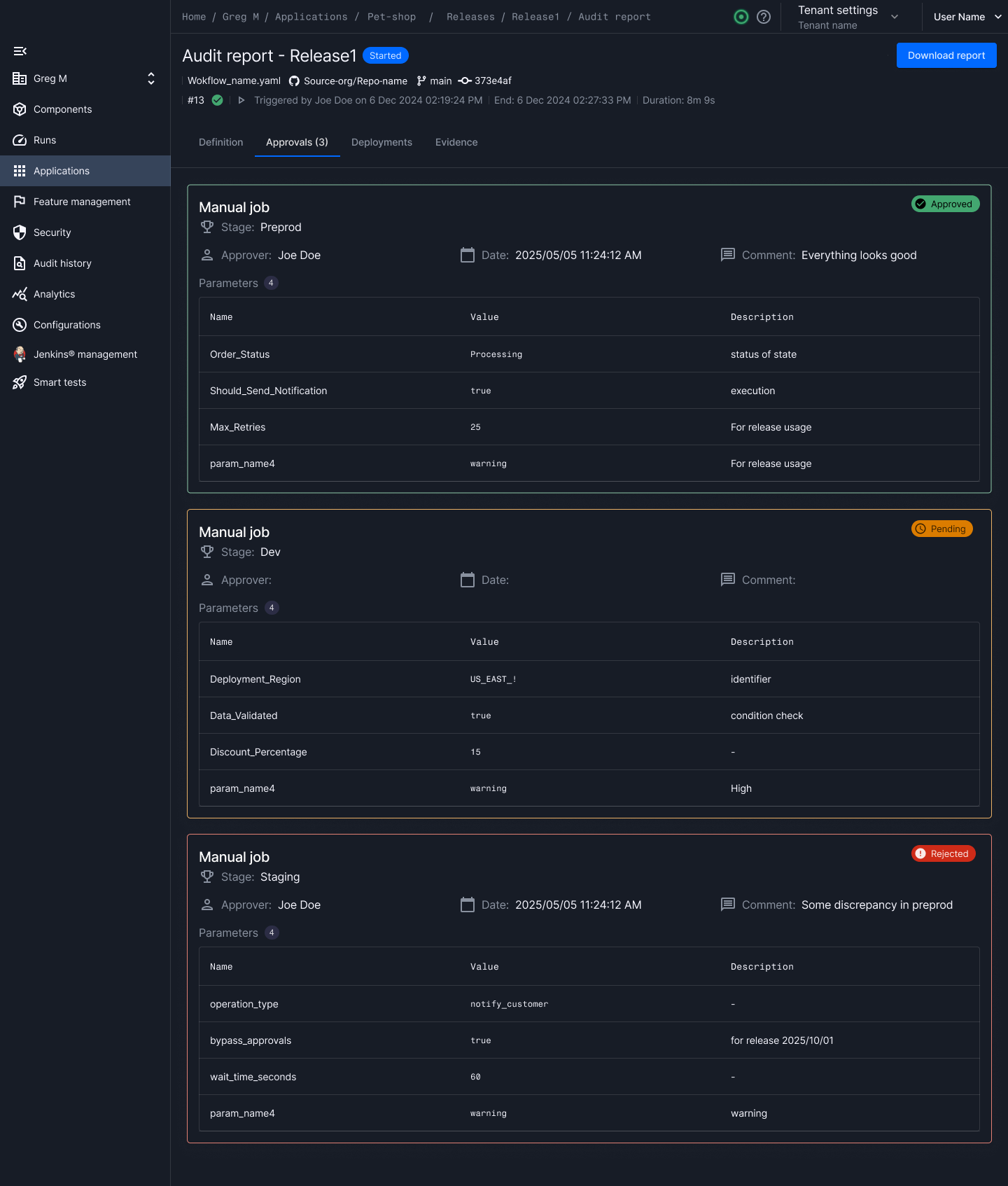Expand the Greg M organization switcher
Image resolution: width=1008 pixels, height=1186 pixels.
151,78
